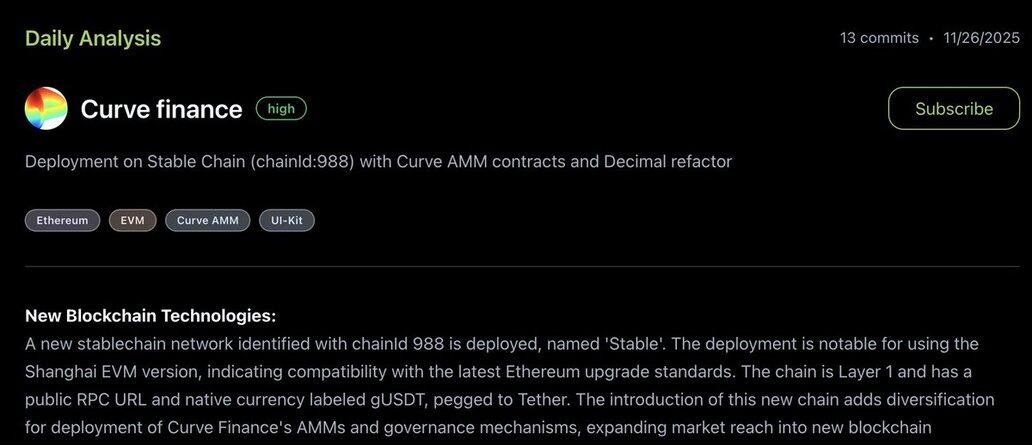Open the Curve finance project title
This screenshot has height=445, width=1032.
[161, 109]
